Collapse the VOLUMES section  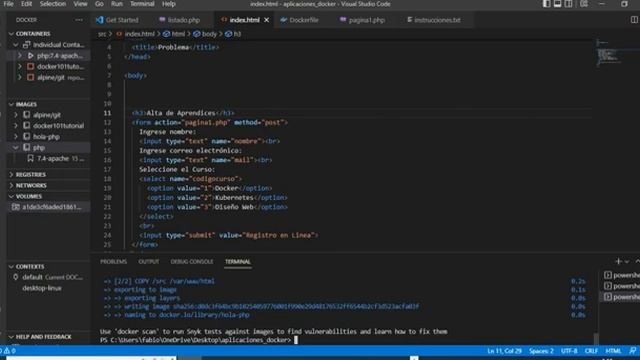11,196
